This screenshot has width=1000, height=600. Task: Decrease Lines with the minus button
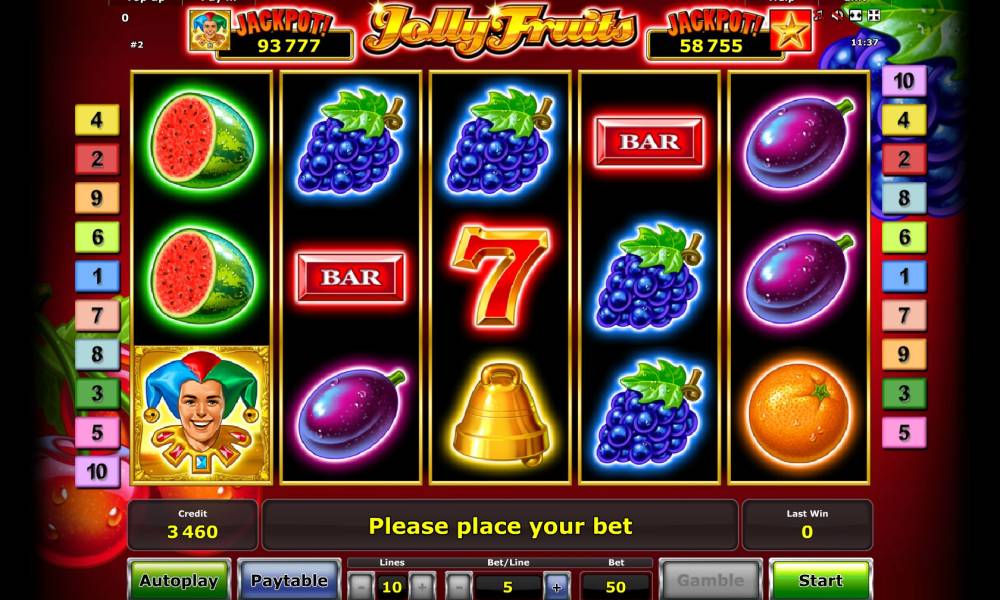361,587
